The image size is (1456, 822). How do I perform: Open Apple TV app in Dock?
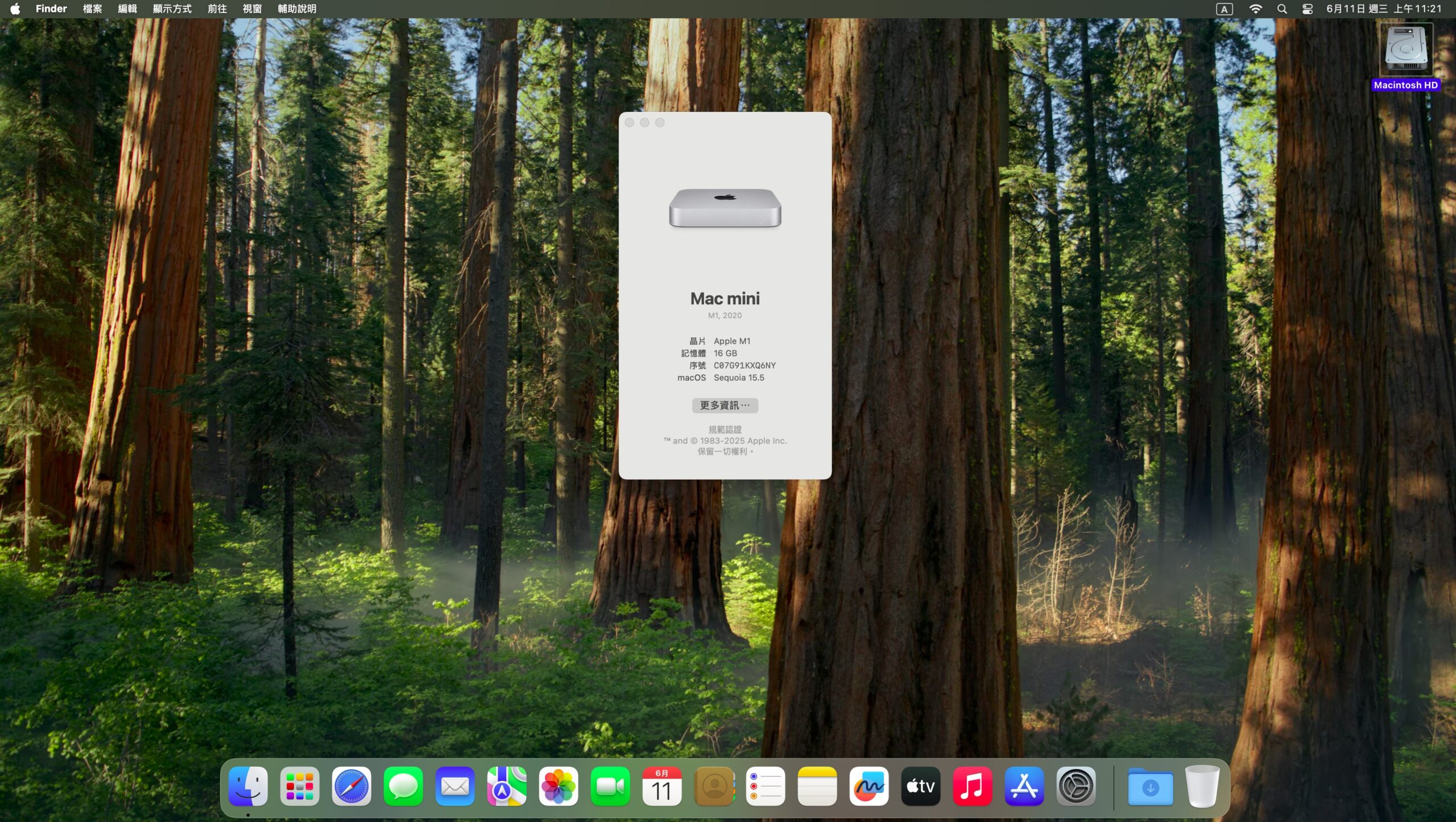[x=921, y=786]
